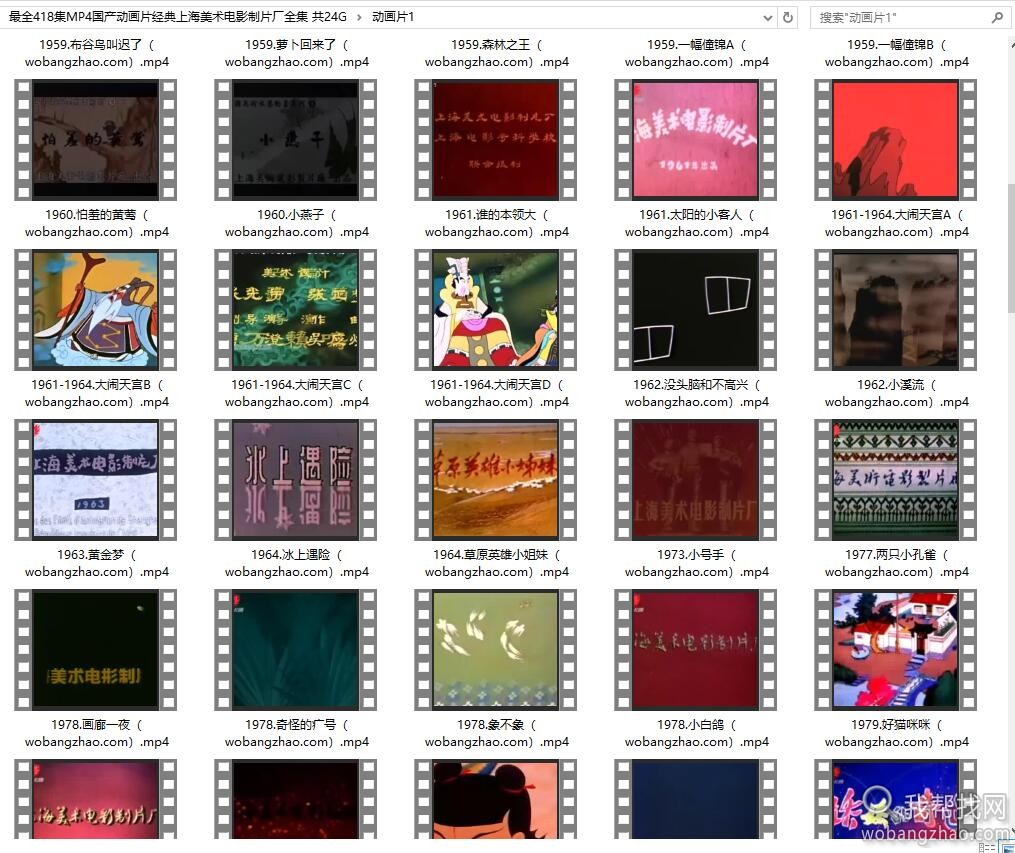Viewport: 1015px width, 853px height.
Task: Select the 大闹天宫D video thumbnail
Action: (x=496, y=309)
